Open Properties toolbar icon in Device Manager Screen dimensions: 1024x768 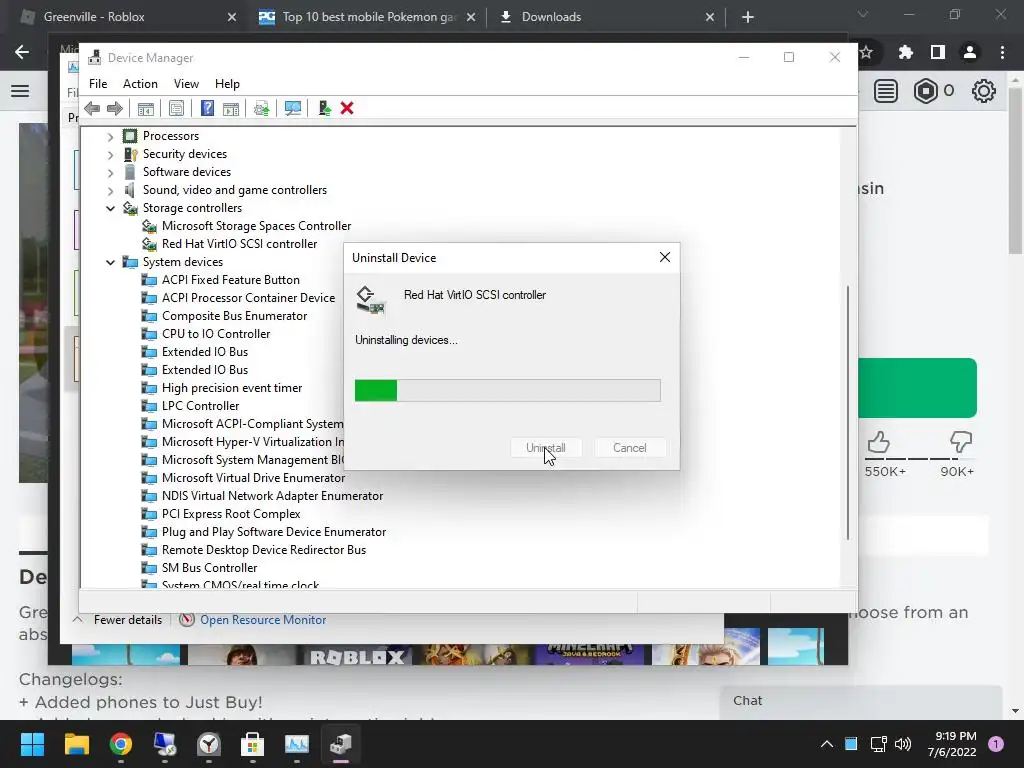(176, 108)
